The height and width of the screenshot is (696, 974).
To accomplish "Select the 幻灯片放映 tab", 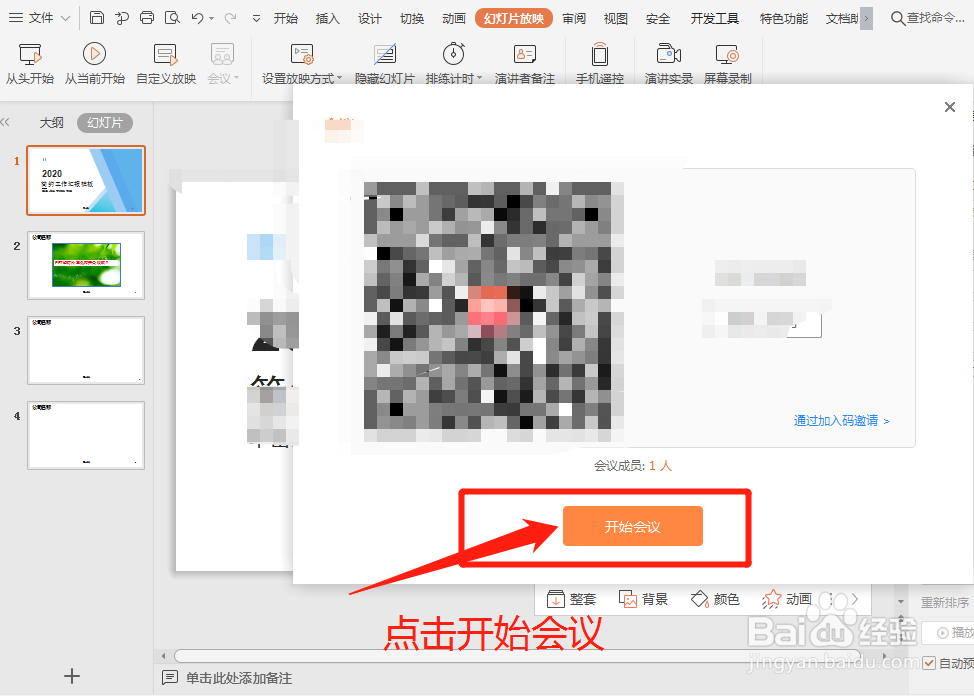I will tap(514, 19).
